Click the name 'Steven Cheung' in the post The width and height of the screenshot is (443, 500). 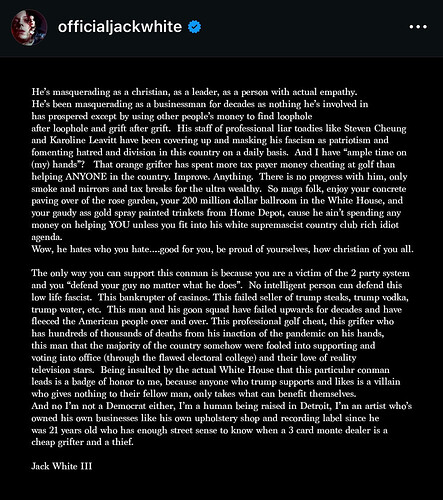point(375,128)
